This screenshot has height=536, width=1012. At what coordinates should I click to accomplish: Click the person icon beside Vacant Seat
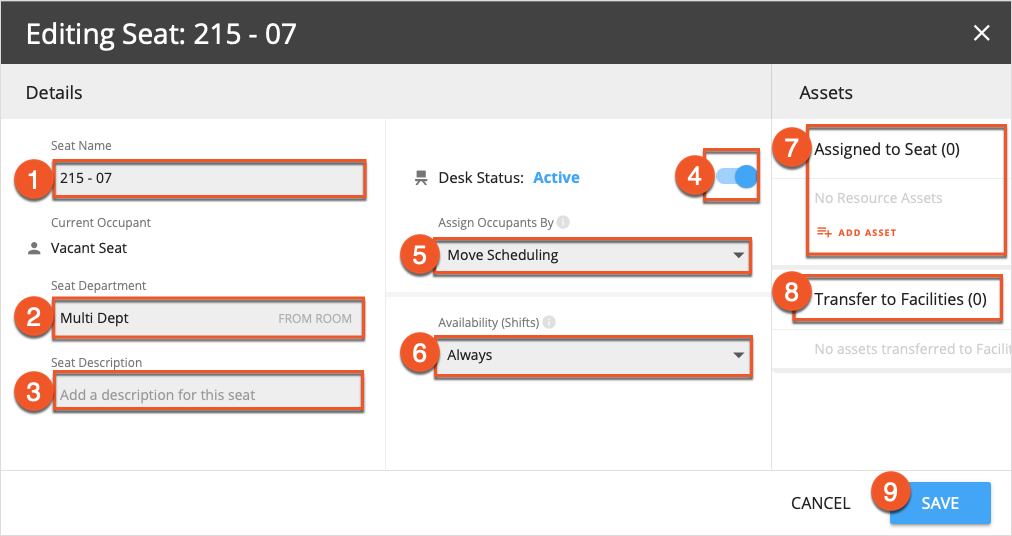(x=33, y=248)
